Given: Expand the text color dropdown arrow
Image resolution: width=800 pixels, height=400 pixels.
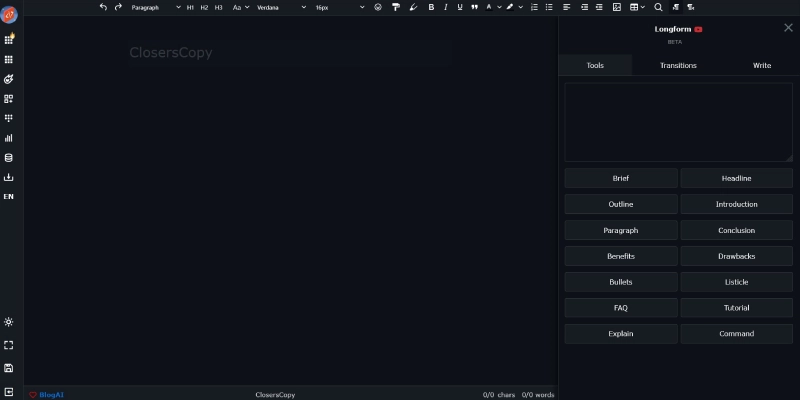Looking at the screenshot, I should coord(499,7).
